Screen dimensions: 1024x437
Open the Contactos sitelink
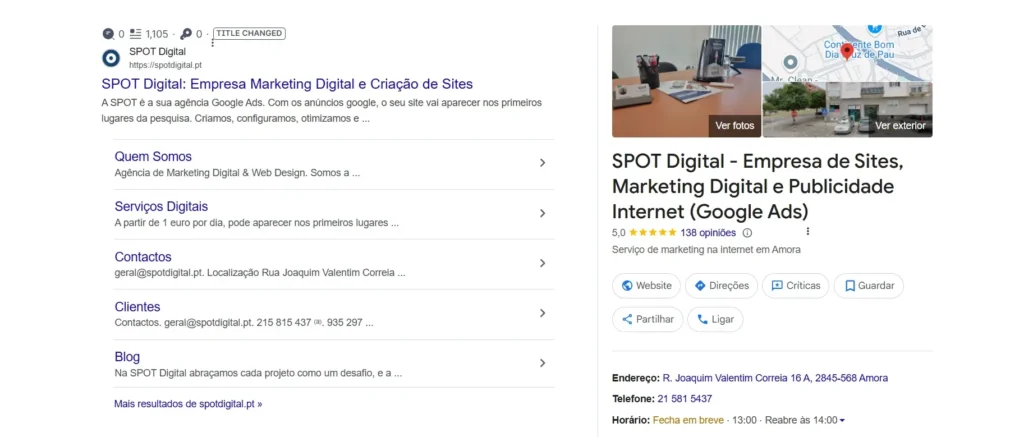pos(143,257)
